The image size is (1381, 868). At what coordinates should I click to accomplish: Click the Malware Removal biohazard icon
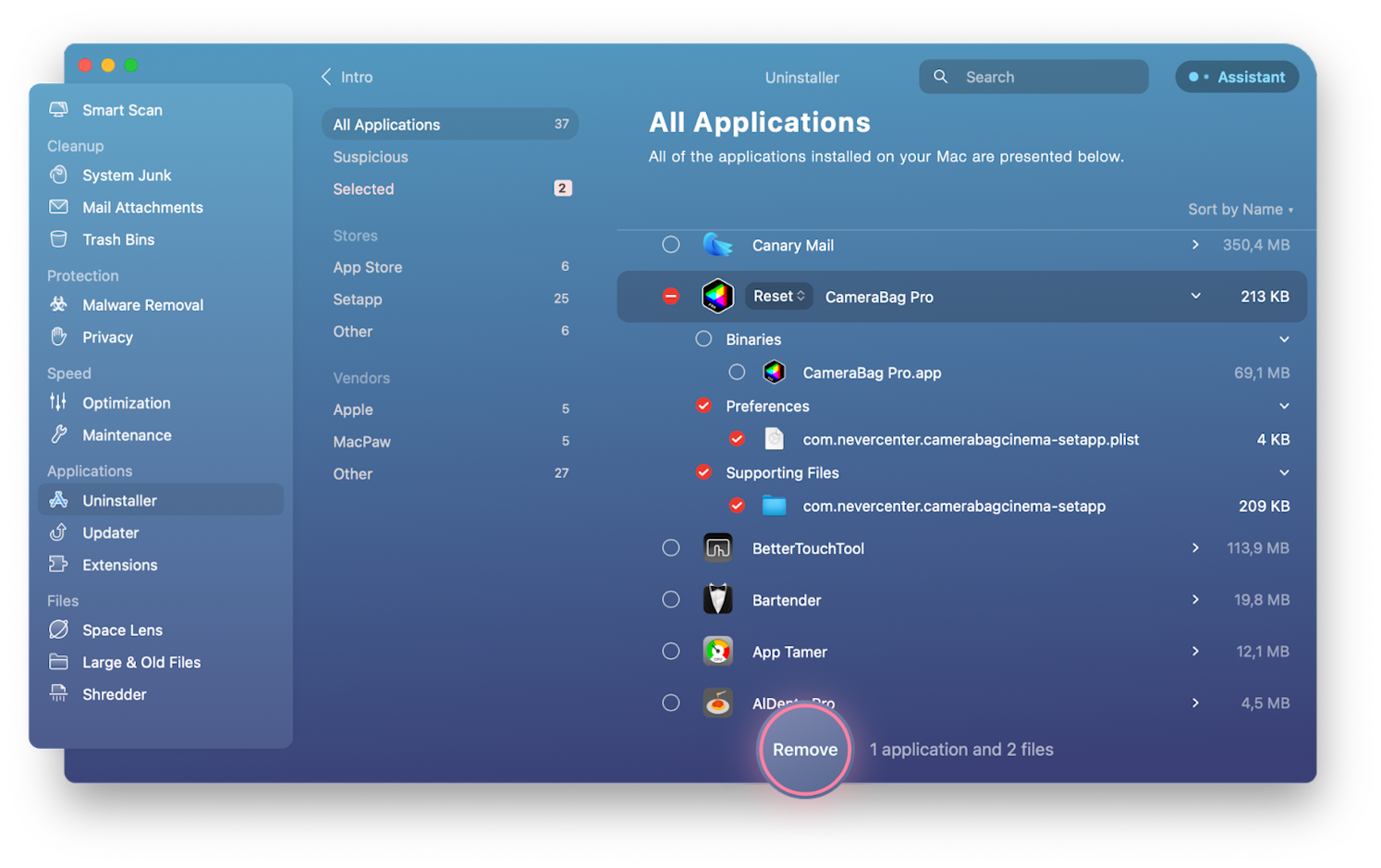58,305
